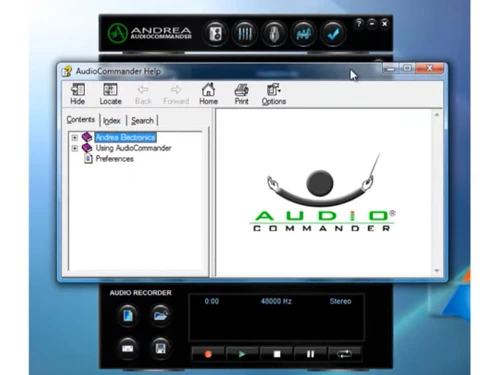Save the recording with the floppy disk icon
The image size is (500, 375).
(x=160, y=349)
